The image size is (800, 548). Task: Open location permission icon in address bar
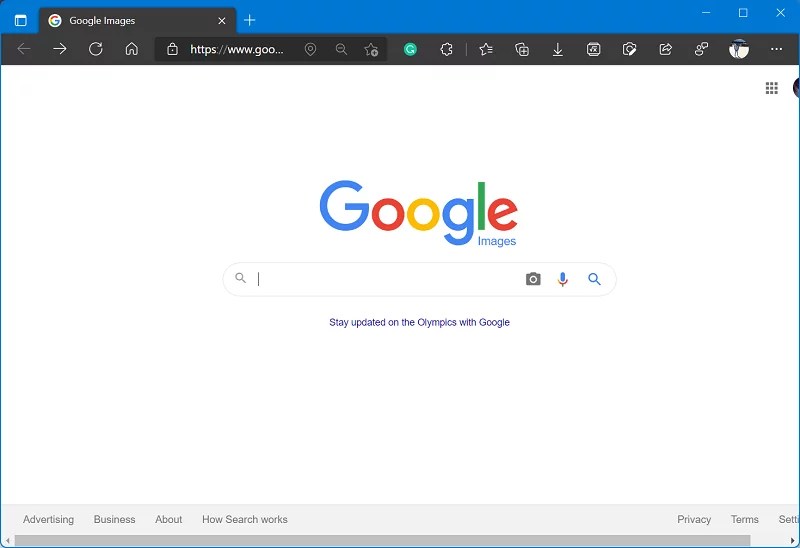pos(310,49)
